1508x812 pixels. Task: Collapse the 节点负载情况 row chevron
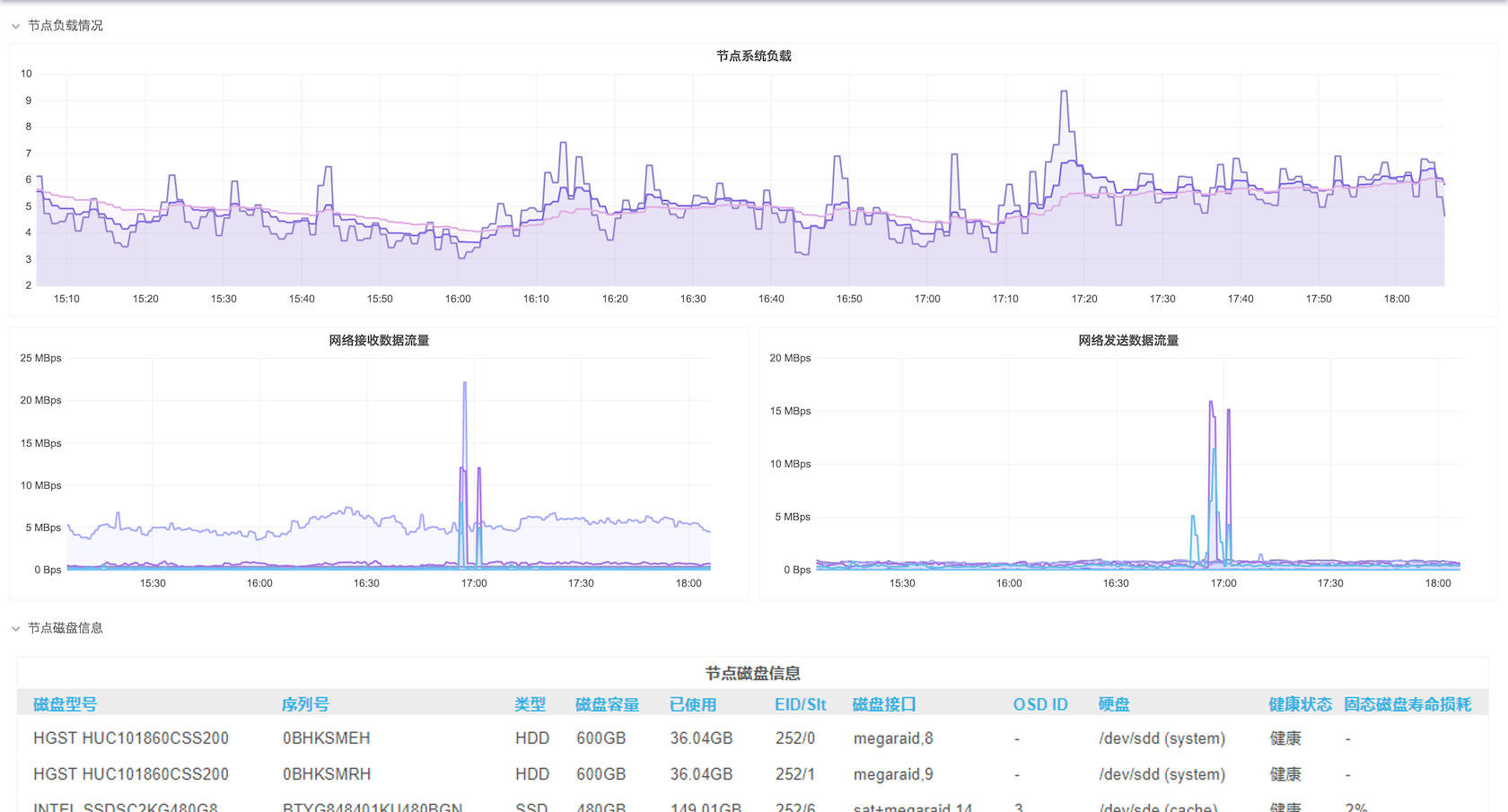click(15, 26)
